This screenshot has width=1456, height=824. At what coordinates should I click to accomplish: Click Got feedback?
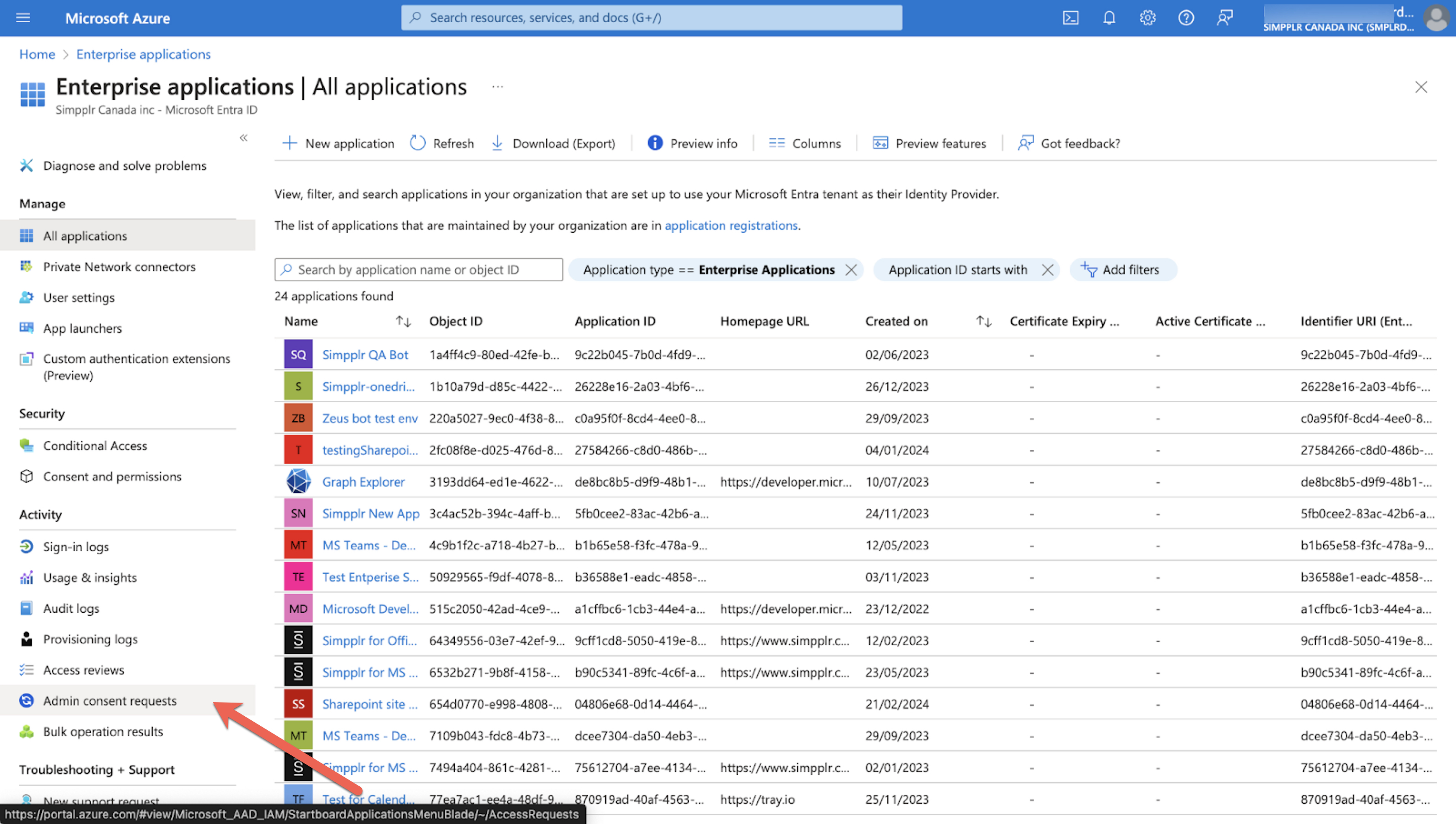(x=1069, y=143)
